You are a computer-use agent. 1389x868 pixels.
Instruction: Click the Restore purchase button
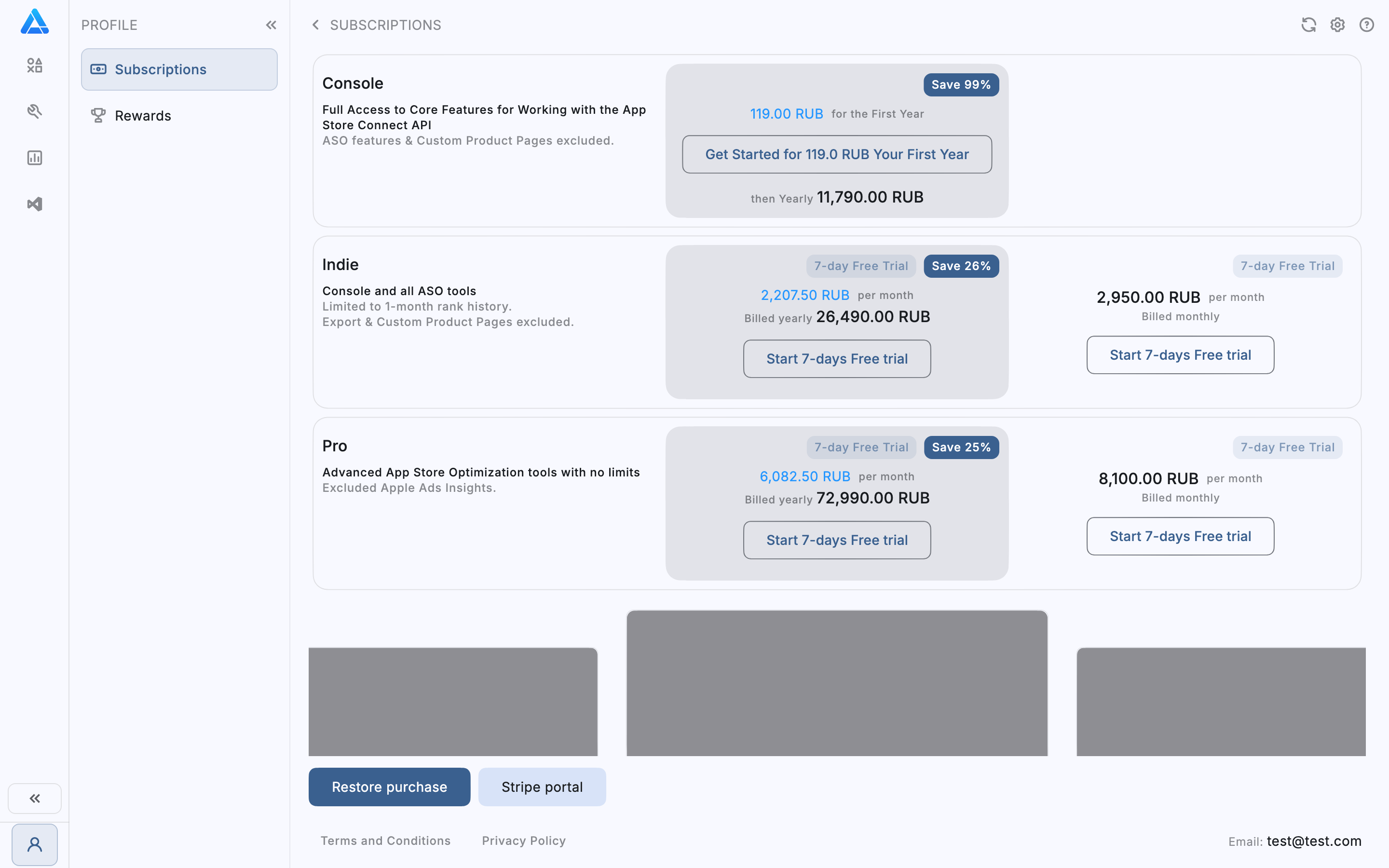[389, 787]
